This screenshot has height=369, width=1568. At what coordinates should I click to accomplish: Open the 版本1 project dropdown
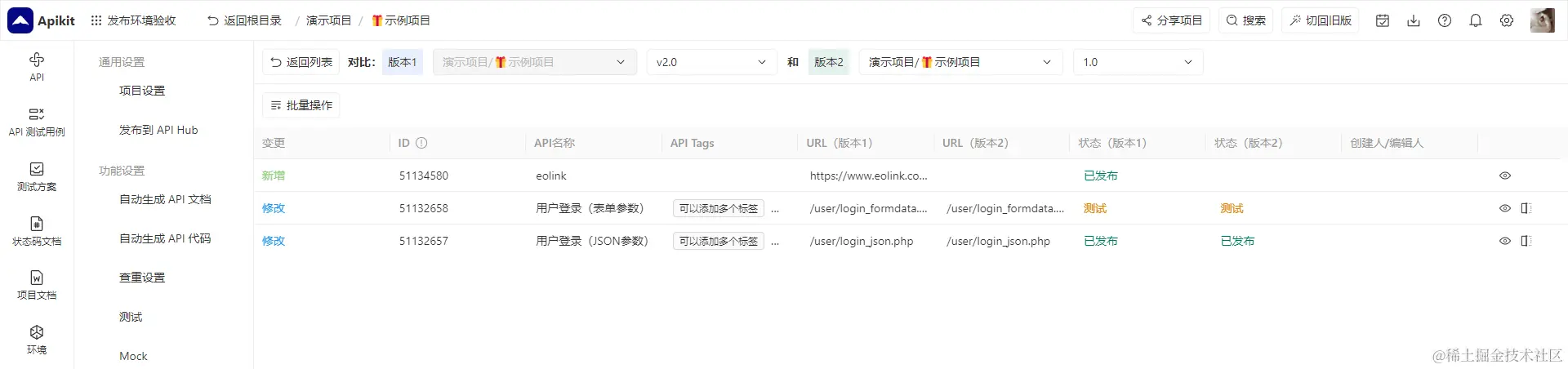[535, 62]
